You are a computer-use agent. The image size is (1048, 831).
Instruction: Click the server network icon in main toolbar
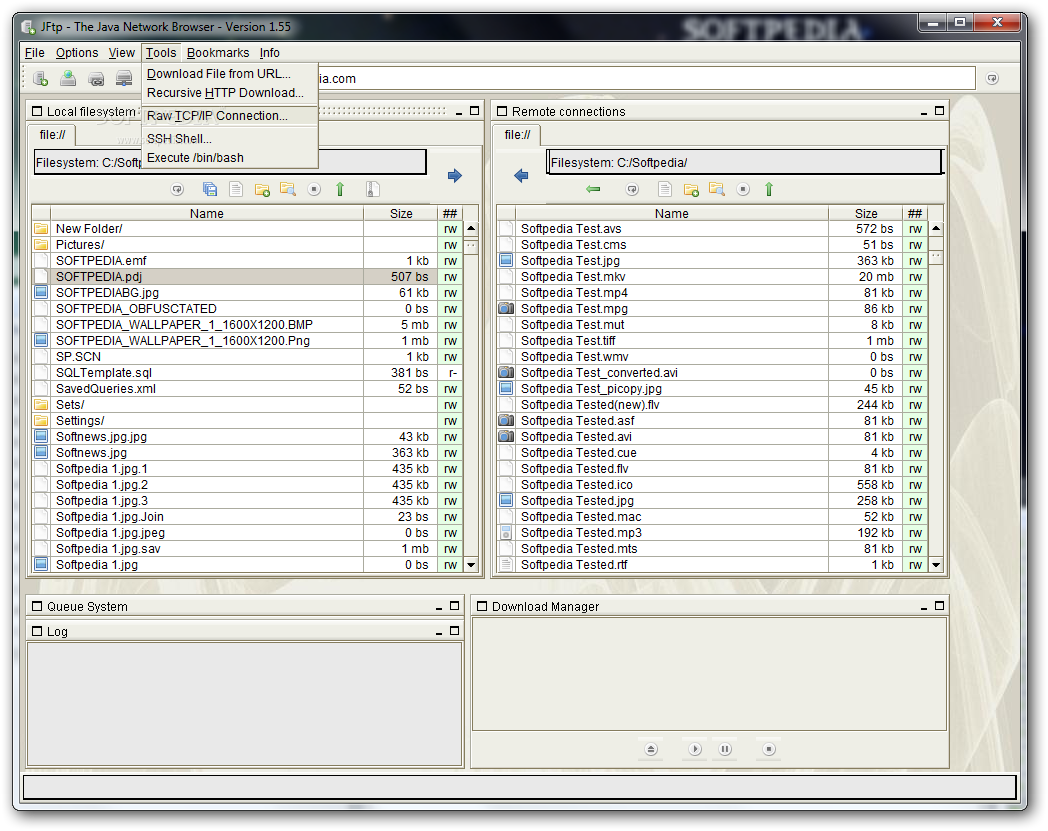click(x=124, y=79)
